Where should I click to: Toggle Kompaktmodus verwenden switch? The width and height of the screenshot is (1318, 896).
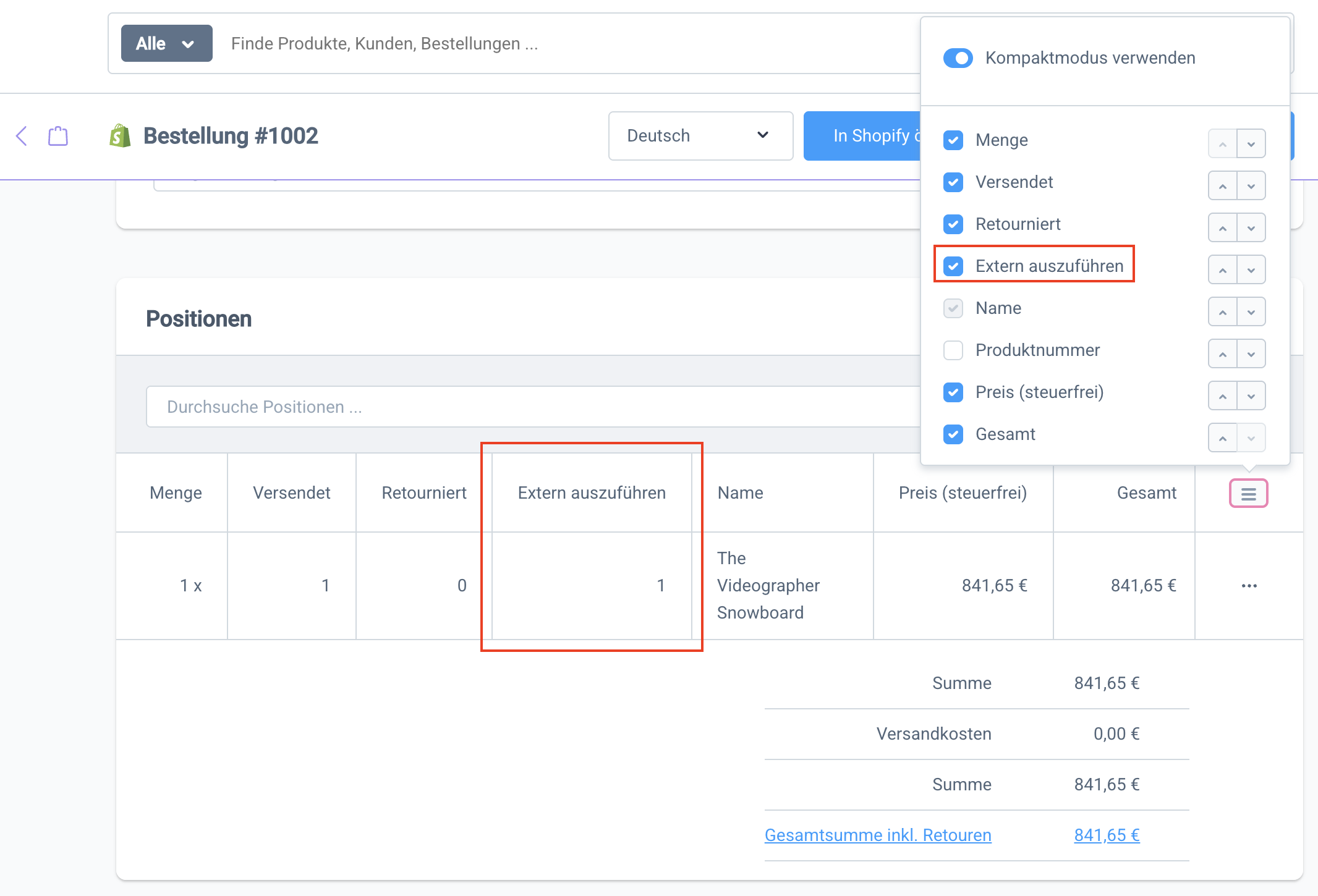(x=958, y=58)
